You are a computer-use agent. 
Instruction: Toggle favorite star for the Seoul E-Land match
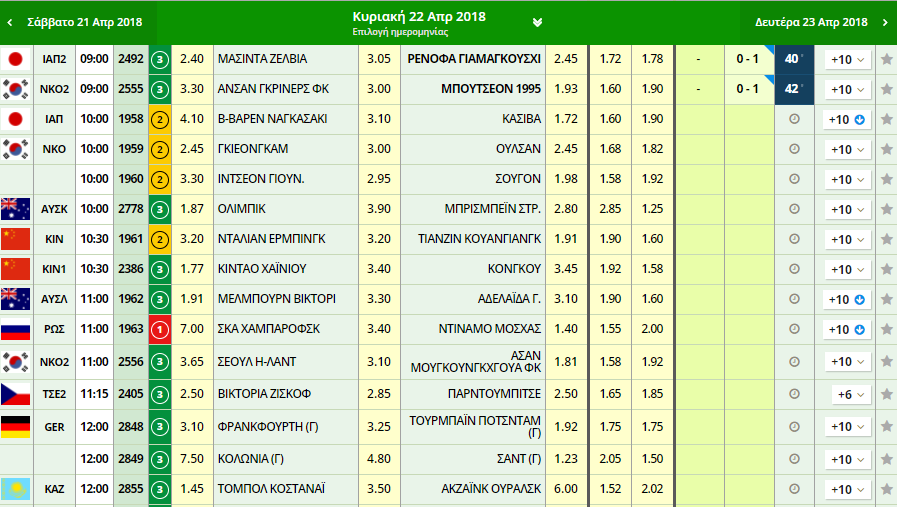[886, 361]
